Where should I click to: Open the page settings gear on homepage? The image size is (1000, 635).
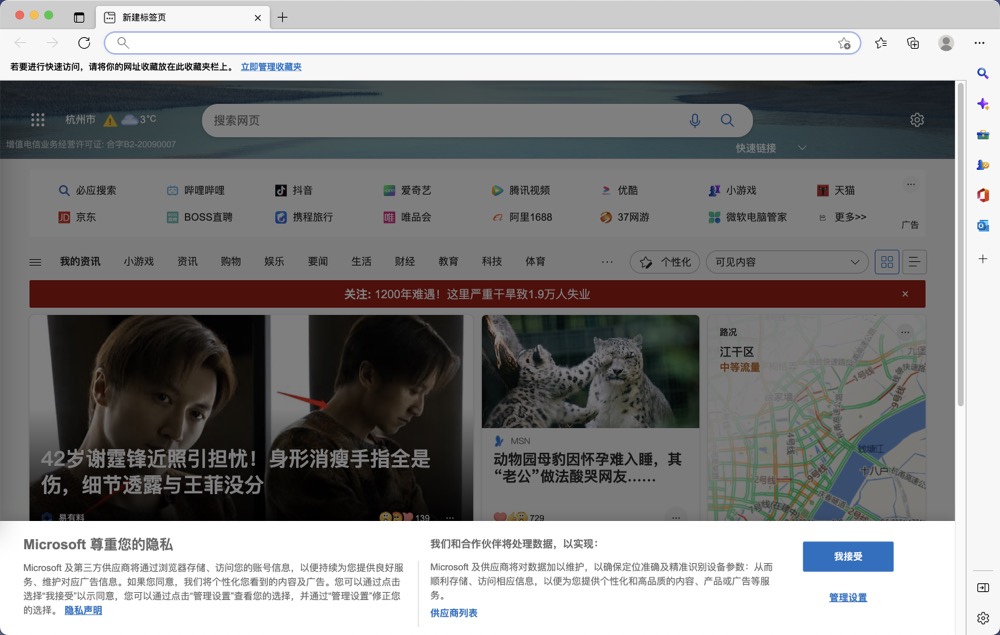917,119
